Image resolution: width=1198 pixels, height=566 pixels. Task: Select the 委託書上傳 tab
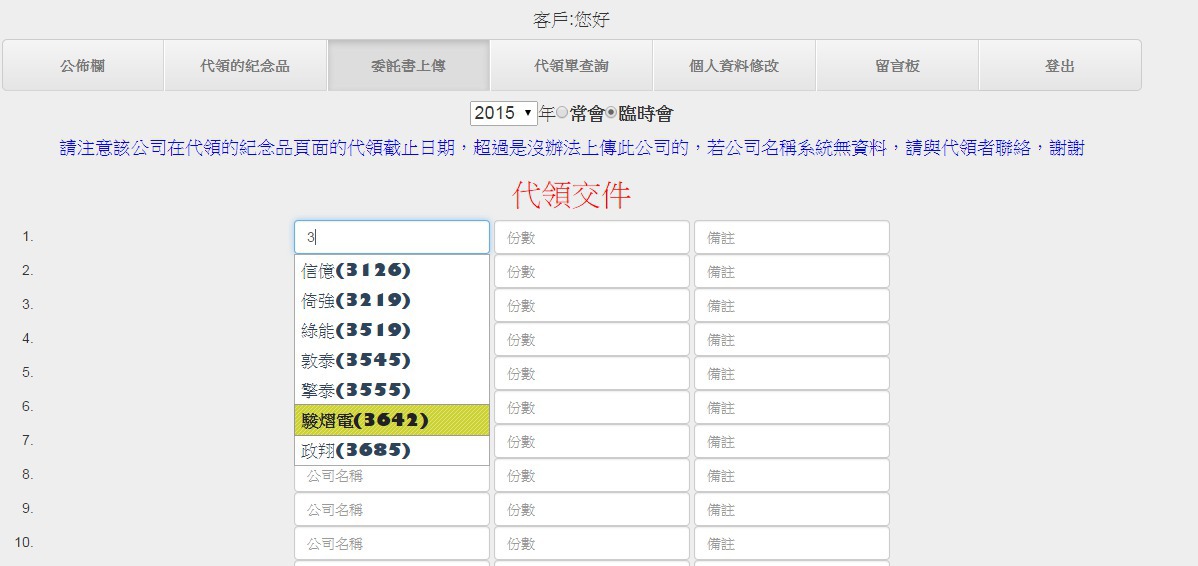point(408,66)
